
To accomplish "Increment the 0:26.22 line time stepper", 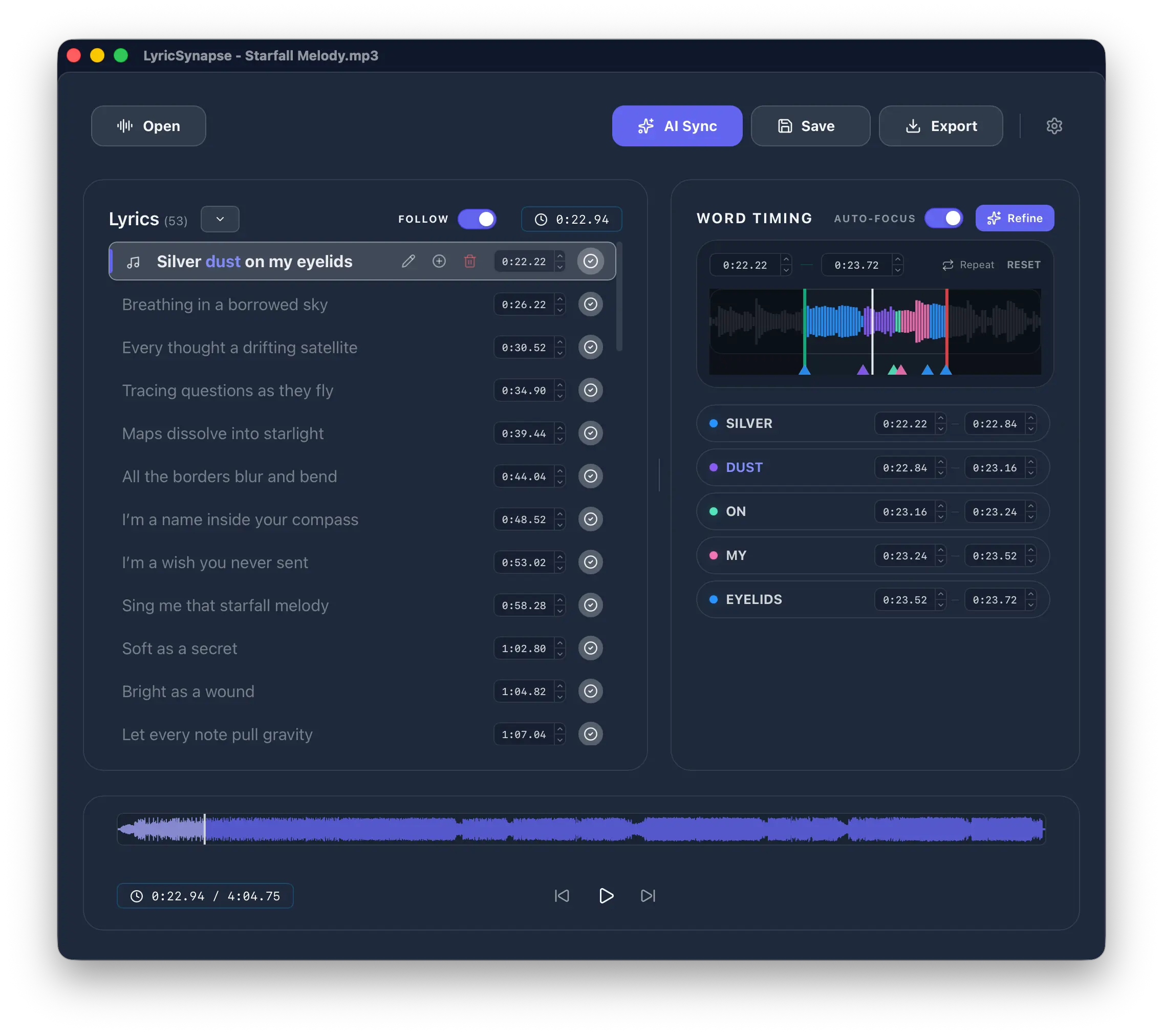I will [560, 299].
